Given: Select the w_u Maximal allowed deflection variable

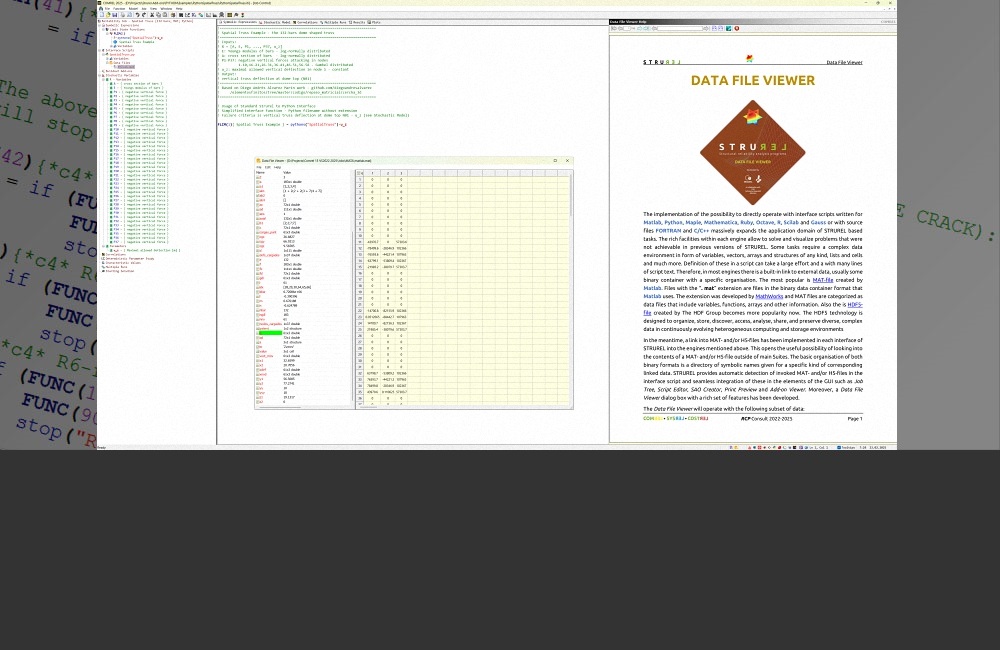Looking at the screenshot, I should click(x=147, y=250).
